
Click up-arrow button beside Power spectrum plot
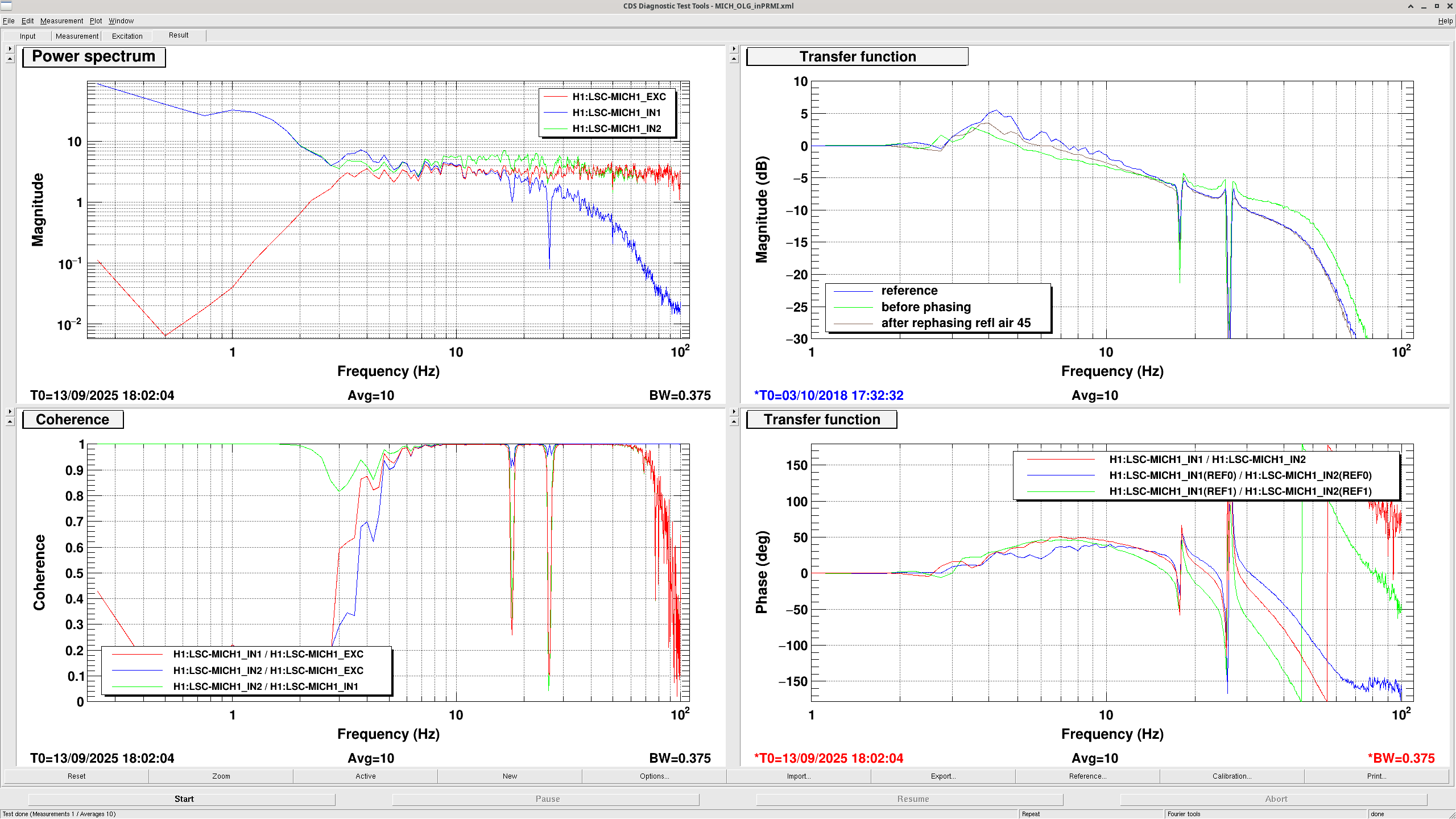10,59
